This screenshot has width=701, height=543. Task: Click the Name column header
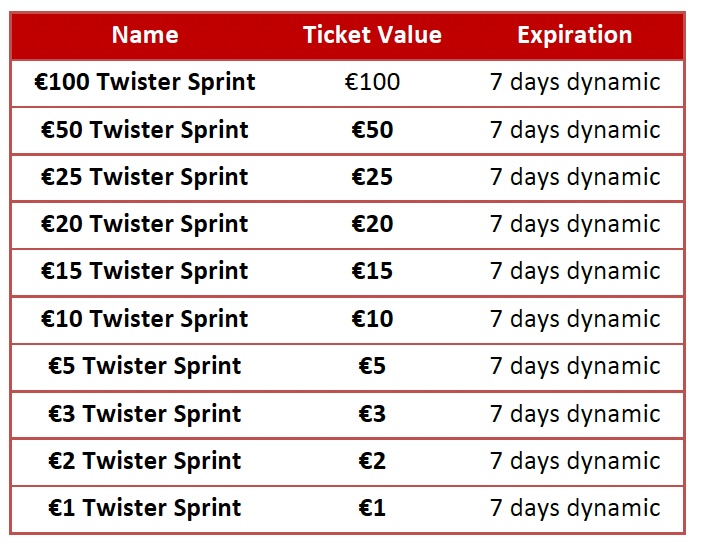point(145,35)
